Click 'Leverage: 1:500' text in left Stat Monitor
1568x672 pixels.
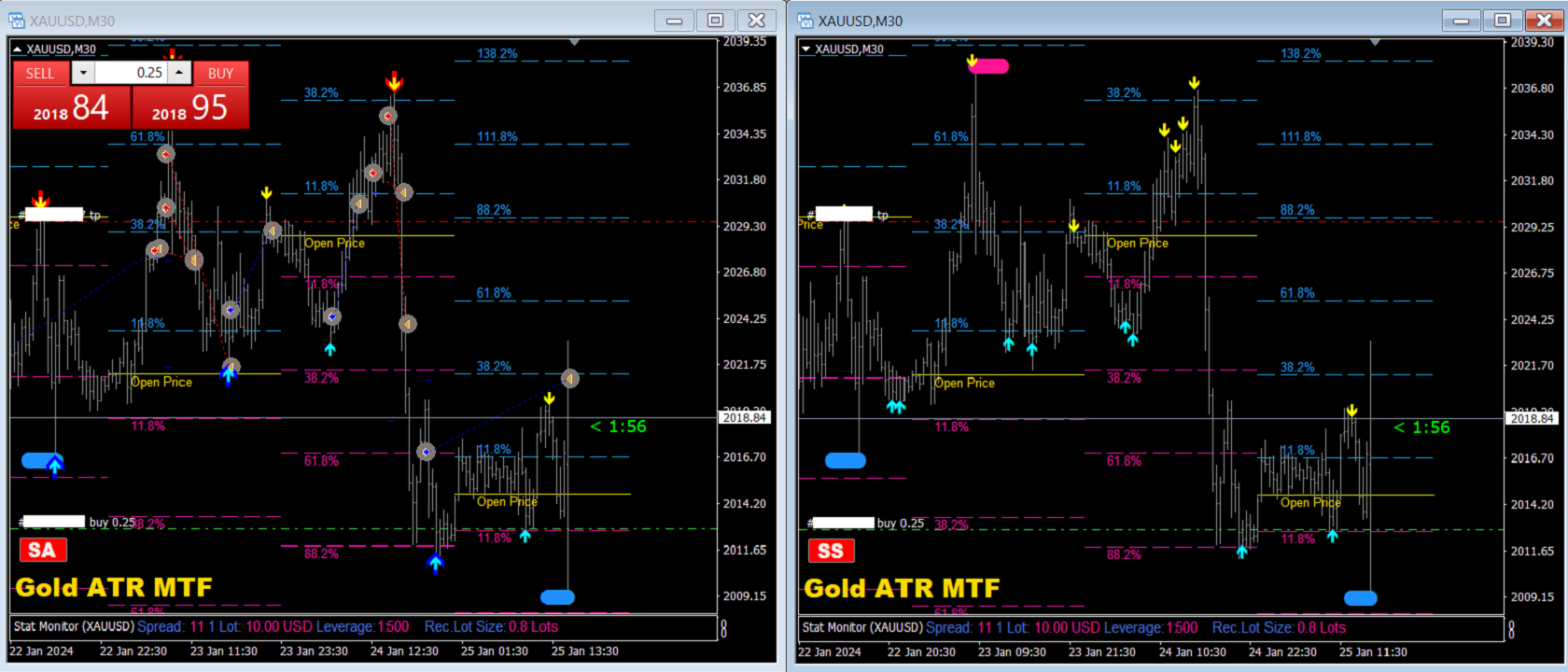pos(363,627)
